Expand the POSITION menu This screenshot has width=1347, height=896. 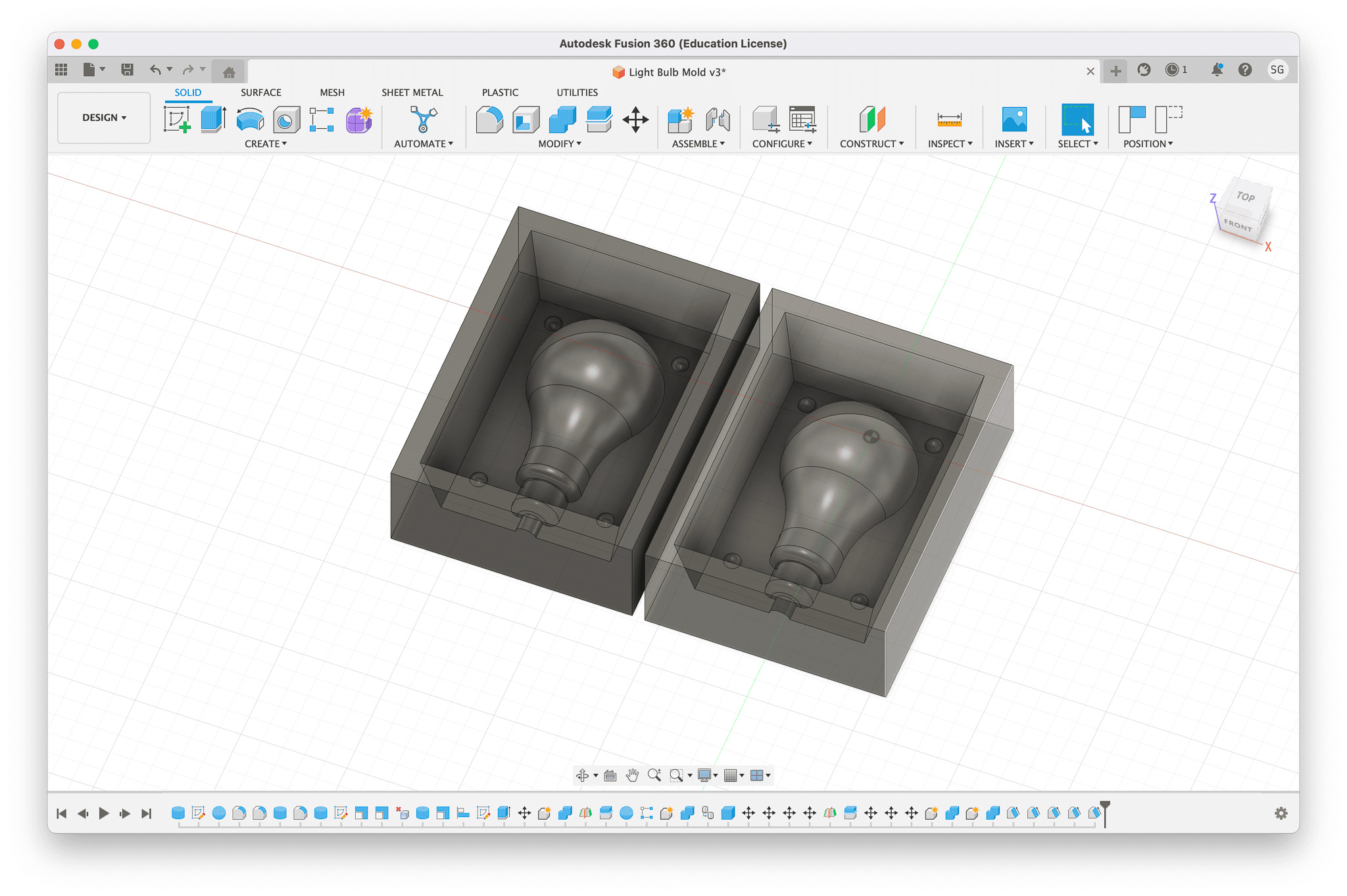[1148, 144]
